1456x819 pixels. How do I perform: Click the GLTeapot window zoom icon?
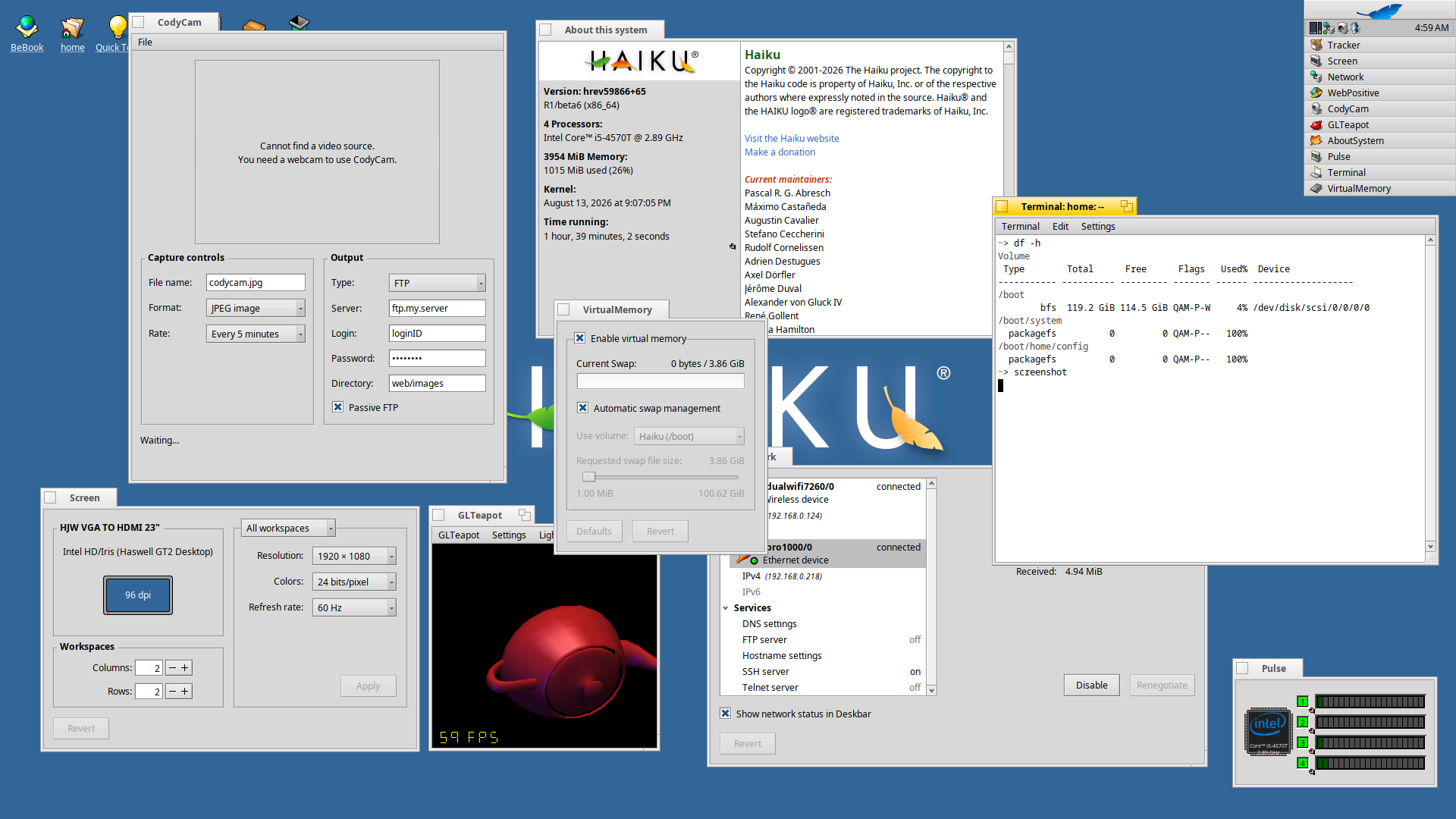click(524, 515)
